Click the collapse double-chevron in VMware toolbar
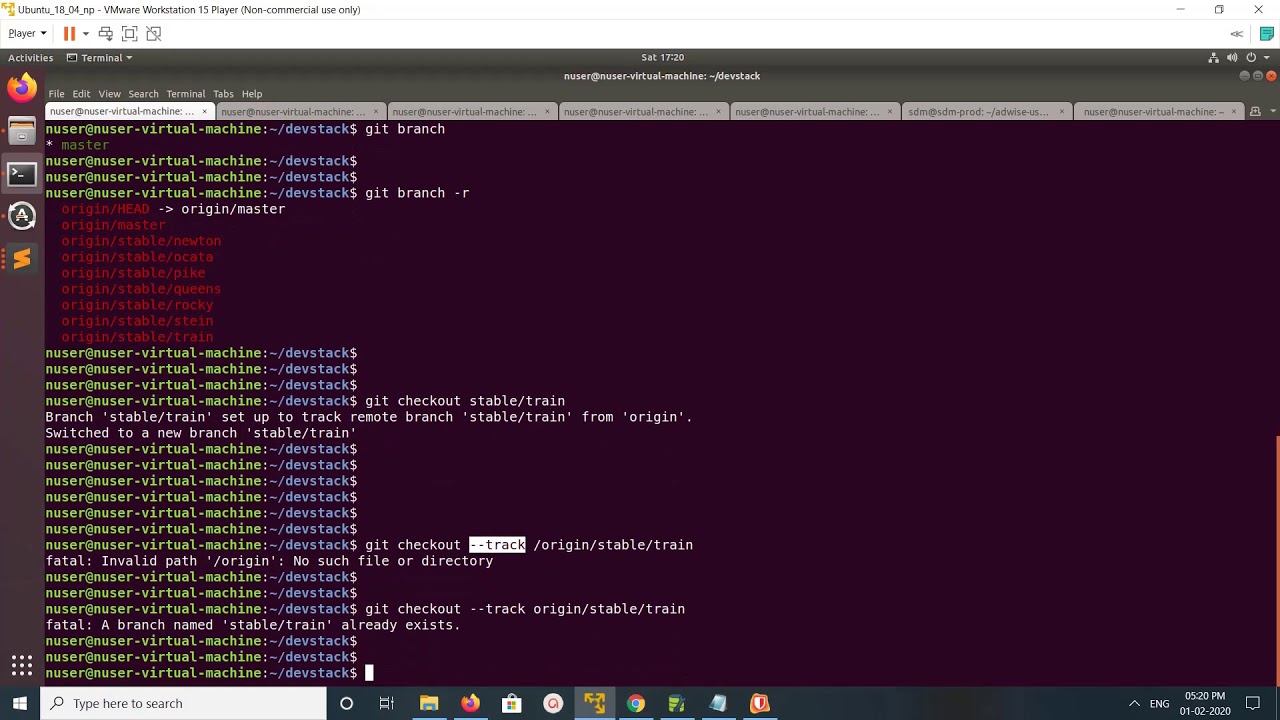Screen dimensions: 1280x720 click(1237, 33)
